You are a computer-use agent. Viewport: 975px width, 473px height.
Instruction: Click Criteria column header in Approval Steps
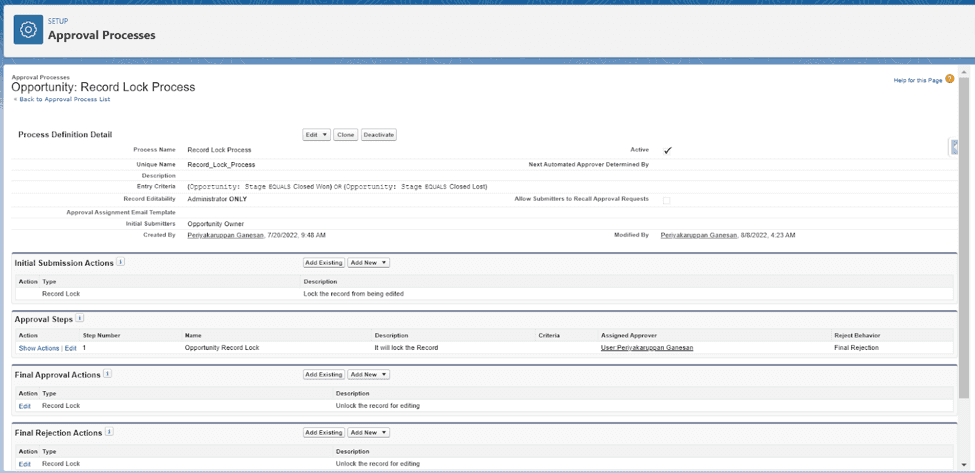click(549, 336)
